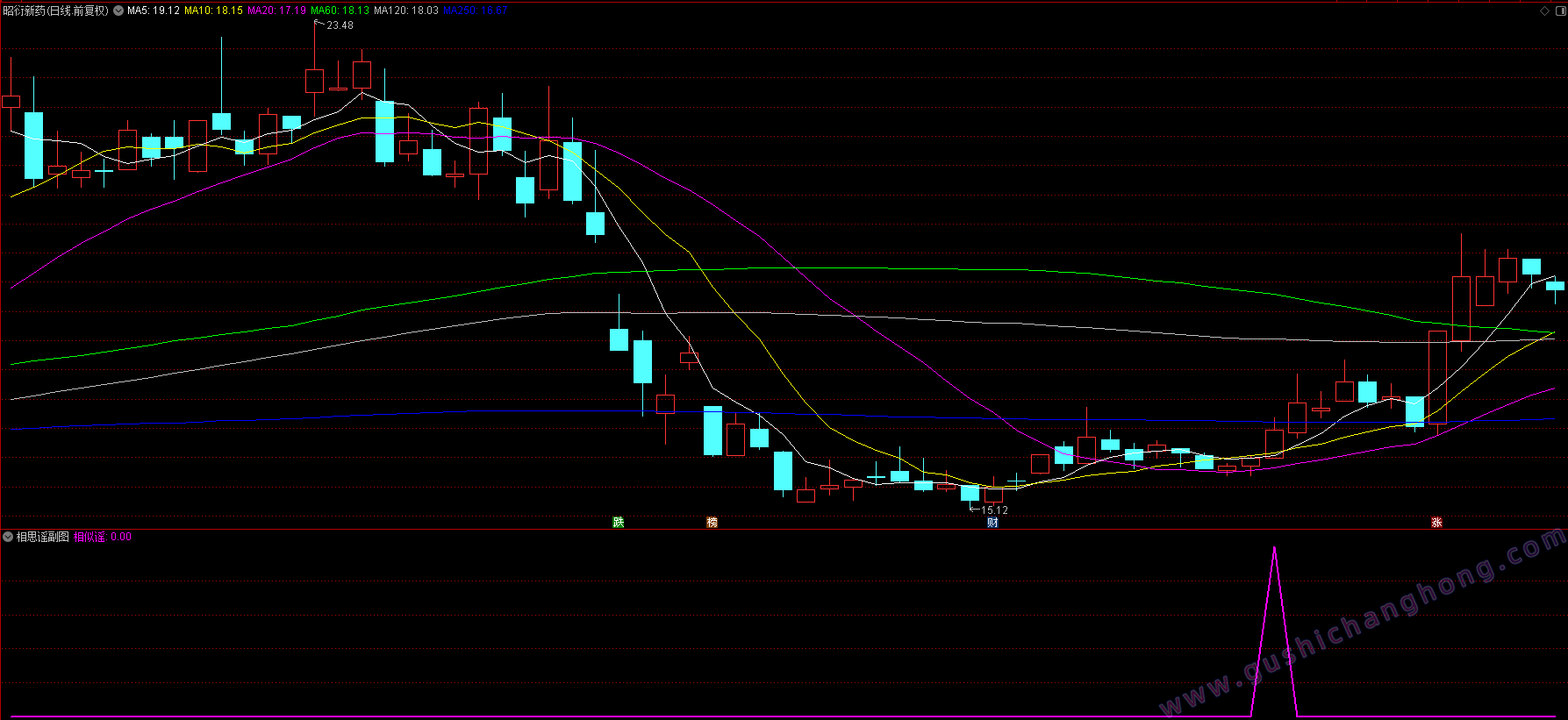Click the MA120: 18.03 label
Screen dimensions: 1568x720
406,11
